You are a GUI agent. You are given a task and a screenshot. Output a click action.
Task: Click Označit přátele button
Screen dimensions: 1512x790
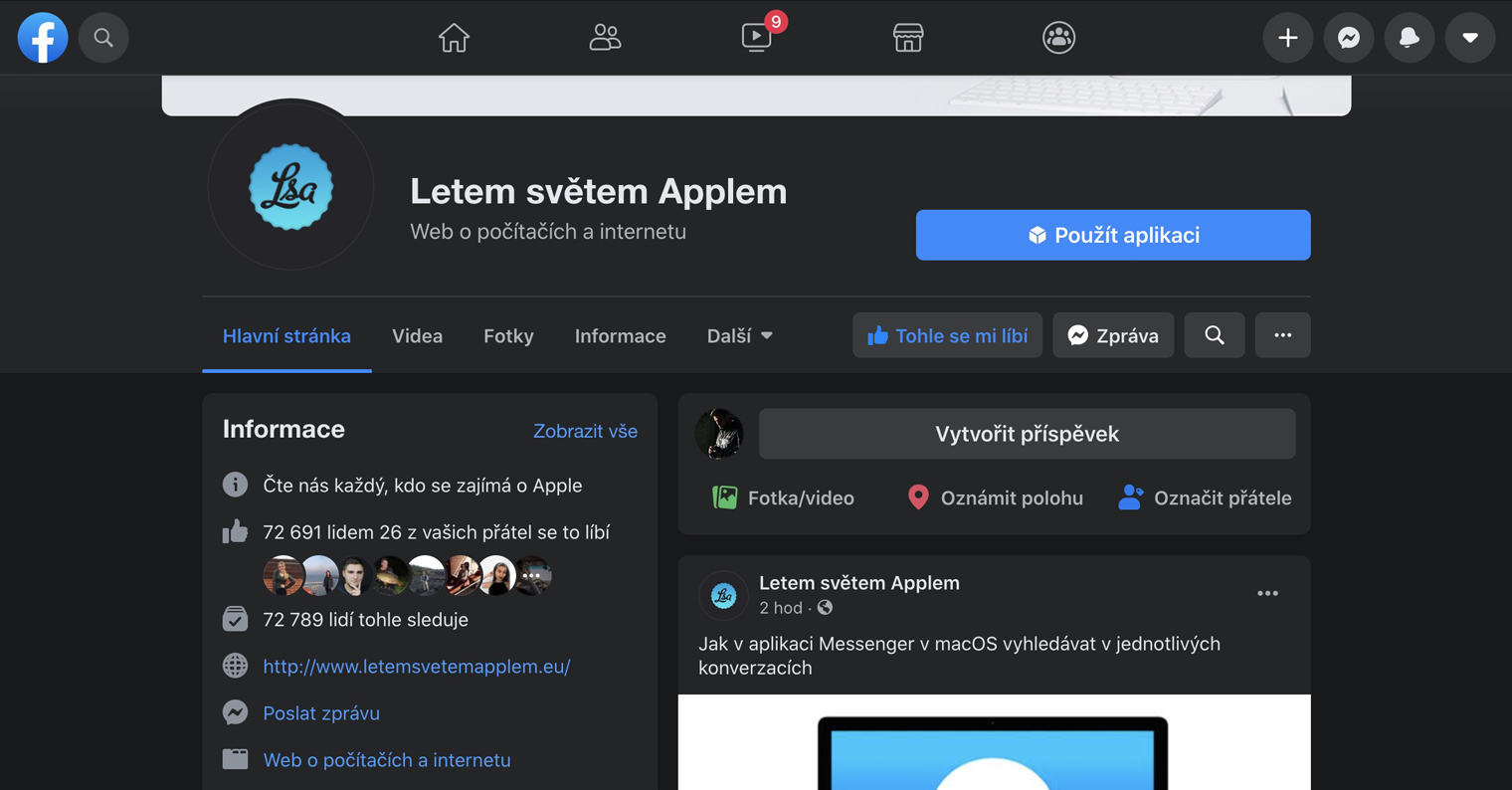[x=1205, y=497]
